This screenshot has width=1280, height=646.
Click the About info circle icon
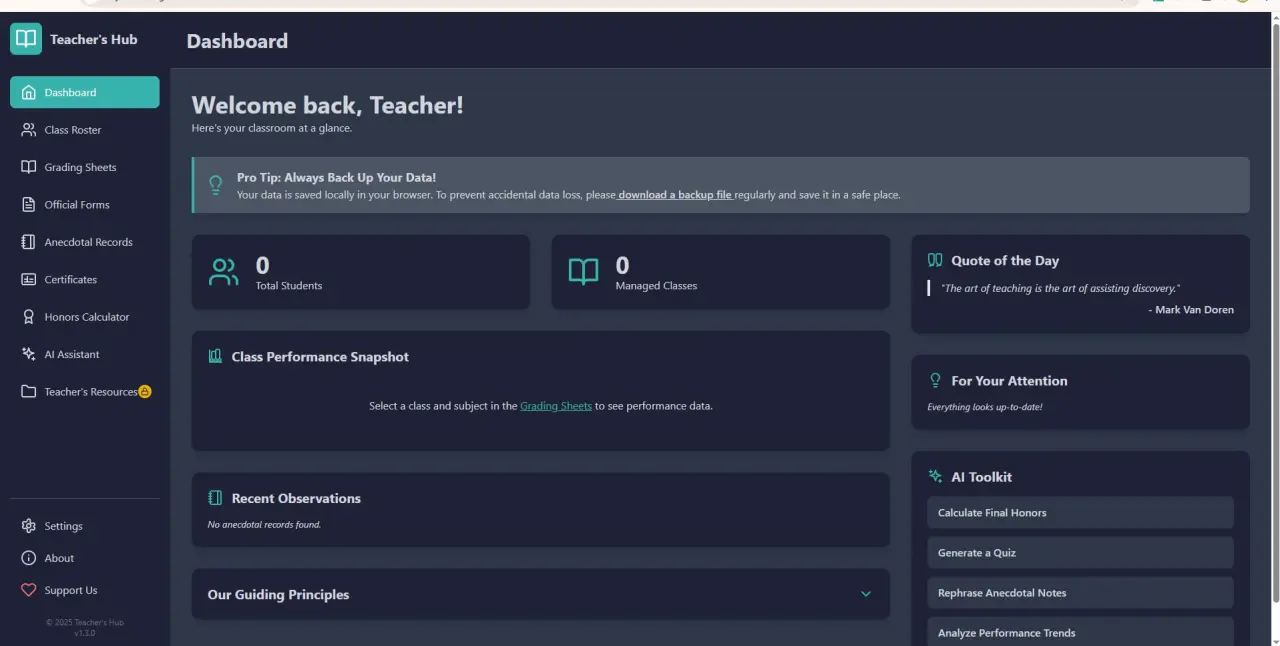pos(29,558)
